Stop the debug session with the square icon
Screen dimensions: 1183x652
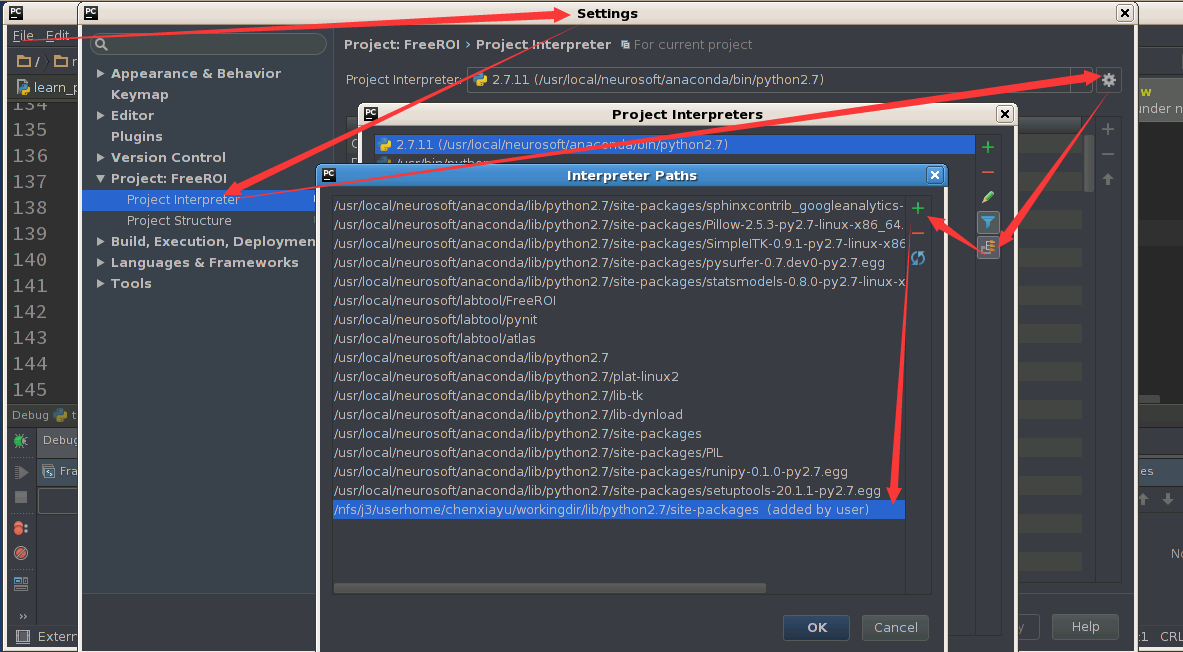tap(22, 495)
